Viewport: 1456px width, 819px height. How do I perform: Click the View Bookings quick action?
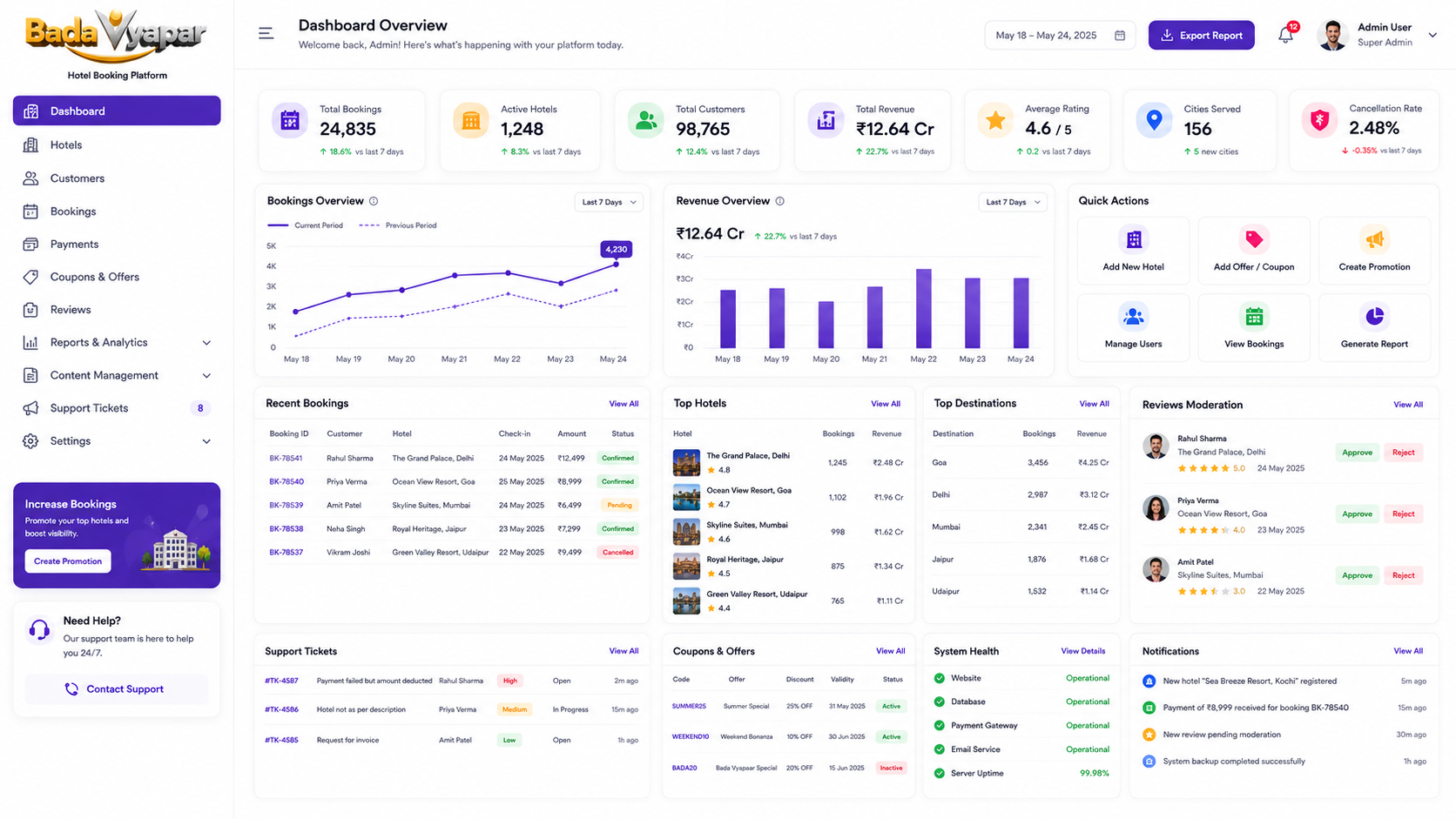tap(1254, 327)
